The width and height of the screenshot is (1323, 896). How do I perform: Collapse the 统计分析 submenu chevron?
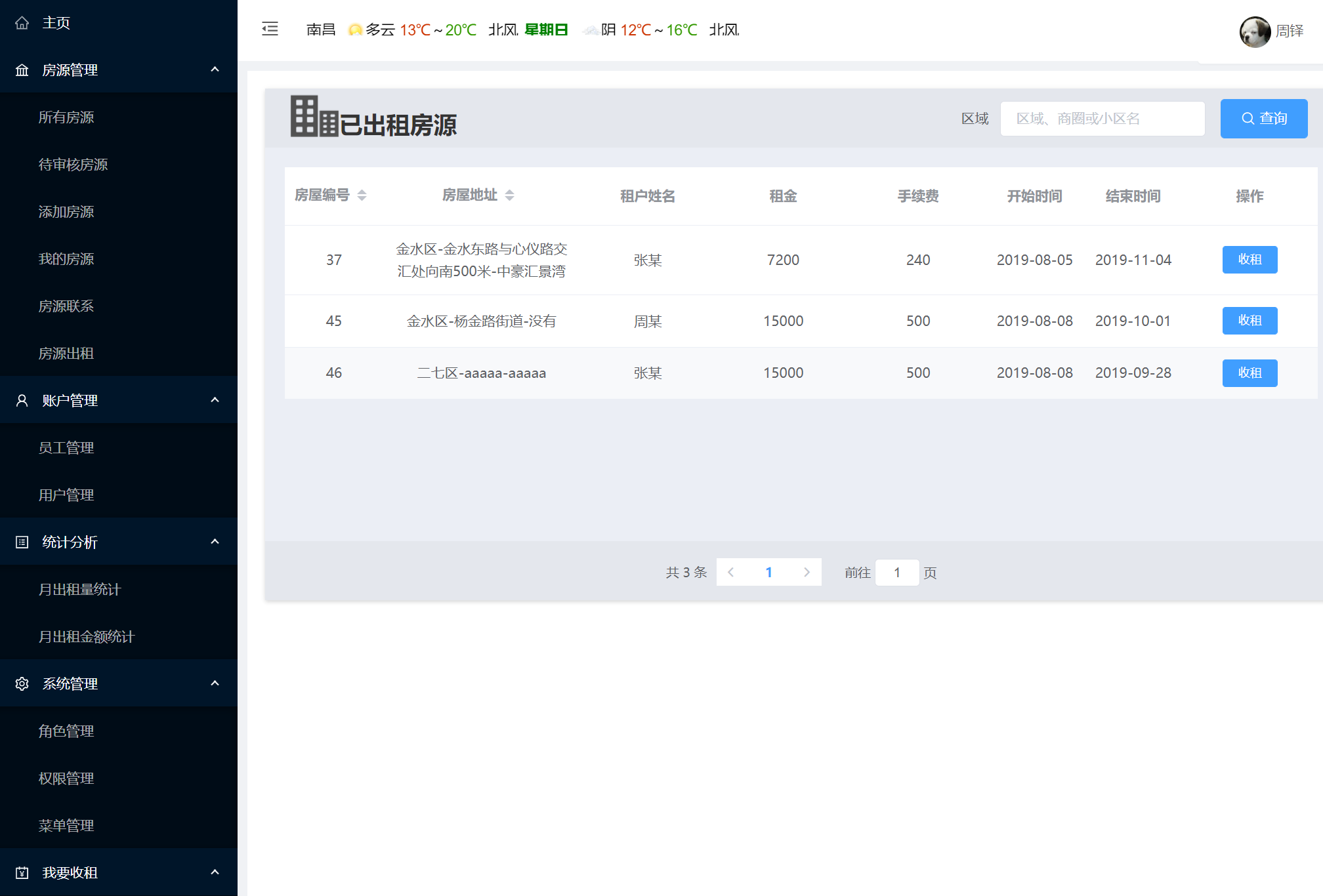click(215, 542)
